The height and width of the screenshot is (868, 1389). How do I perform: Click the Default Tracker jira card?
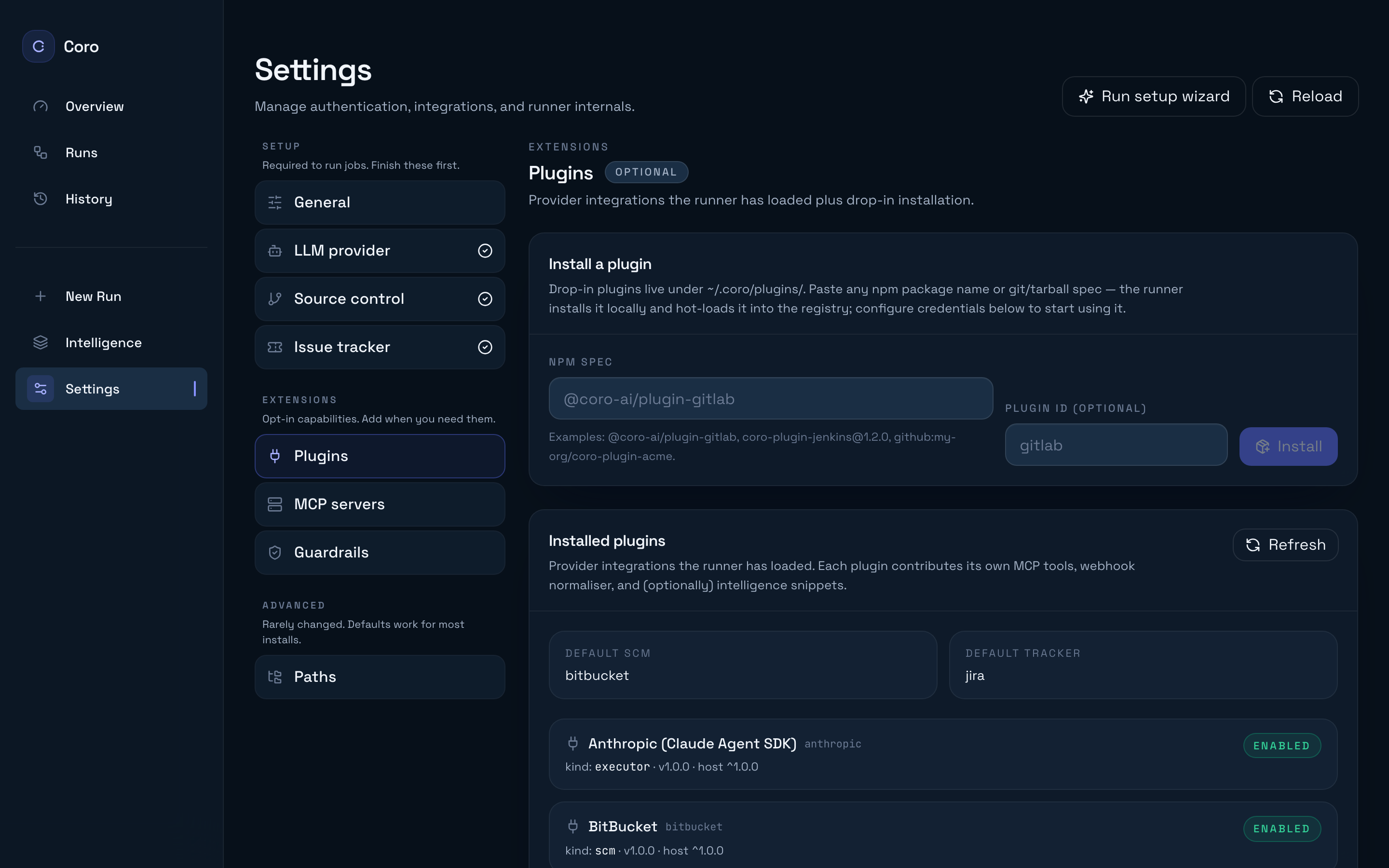point(1144,665)
